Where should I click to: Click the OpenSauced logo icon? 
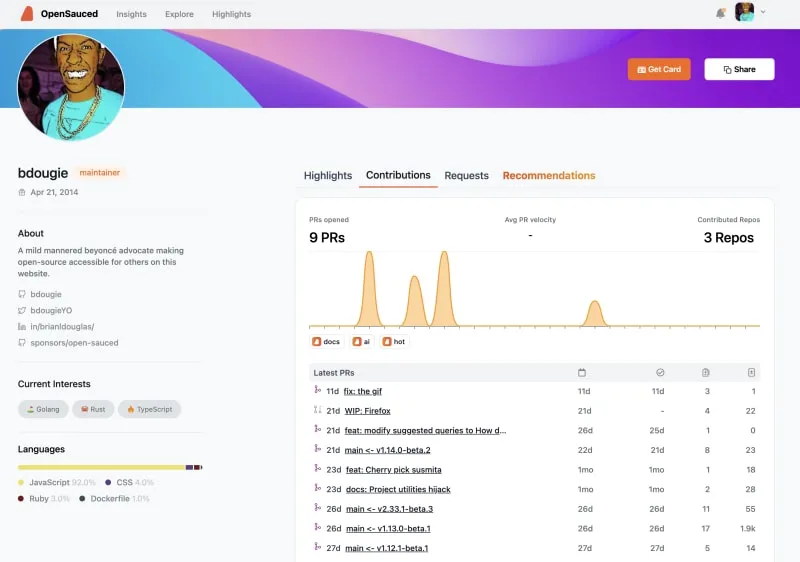[27, 14]
